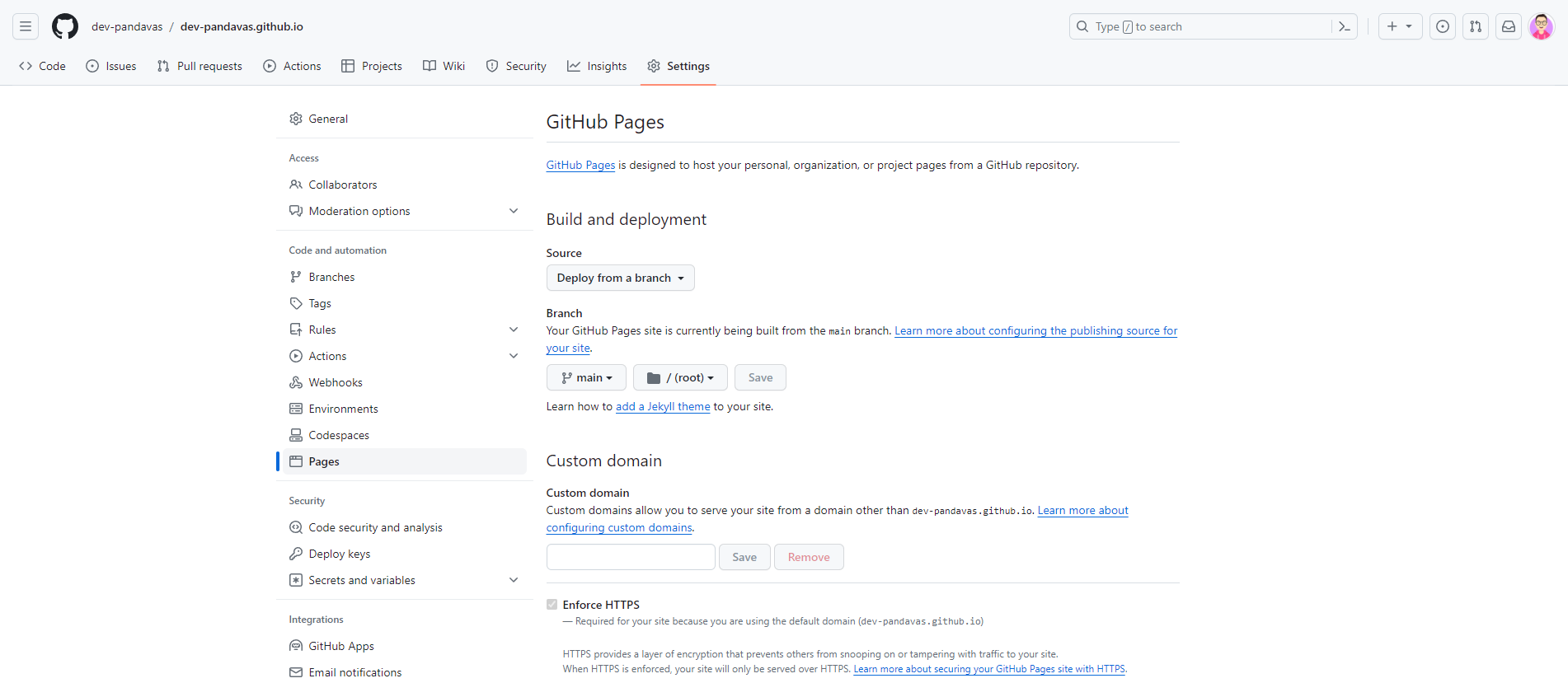Click Save for the custom domain

tap(744, 557)
